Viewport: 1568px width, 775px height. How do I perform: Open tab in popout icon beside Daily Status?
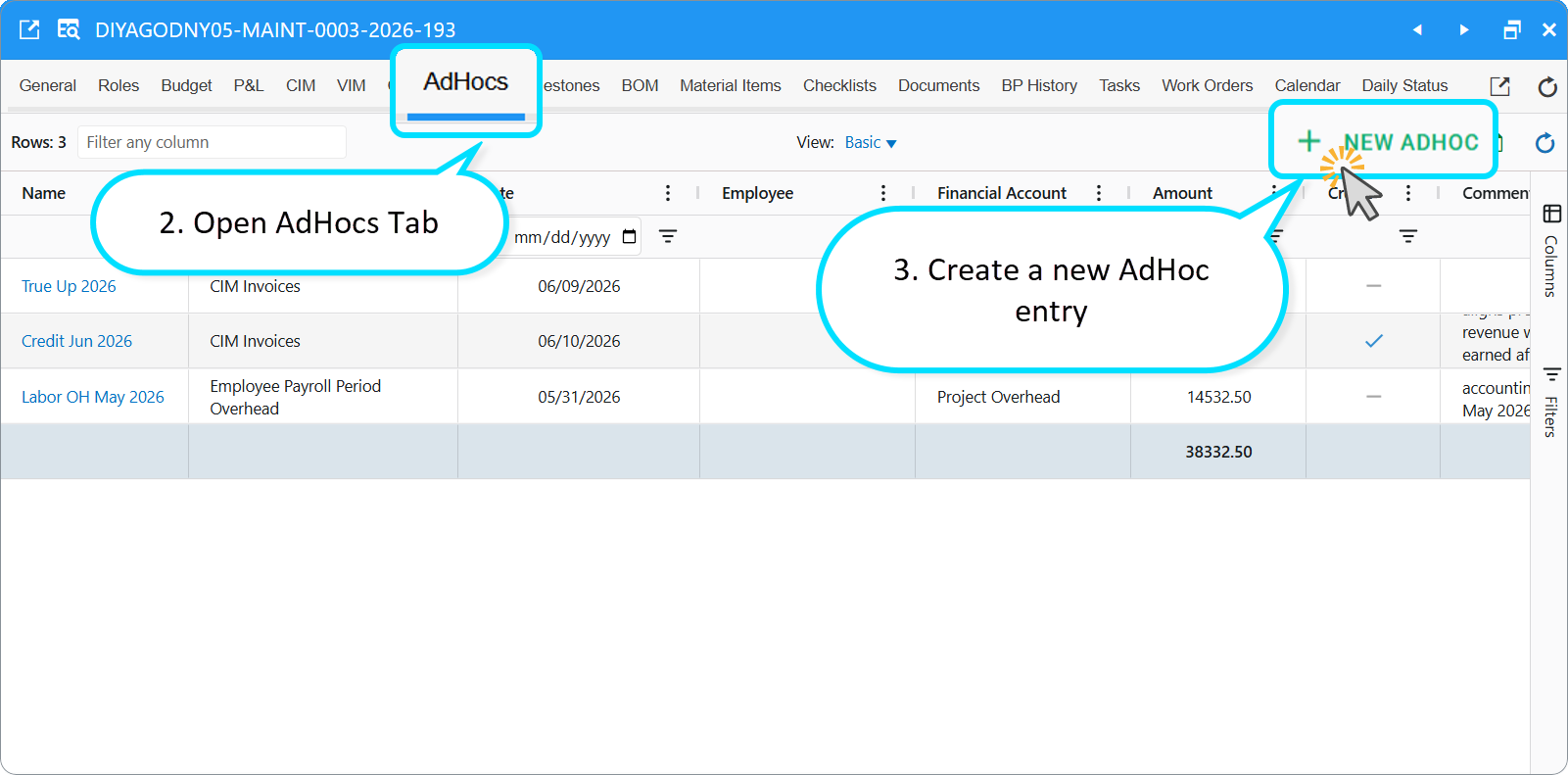point(1499,86)
